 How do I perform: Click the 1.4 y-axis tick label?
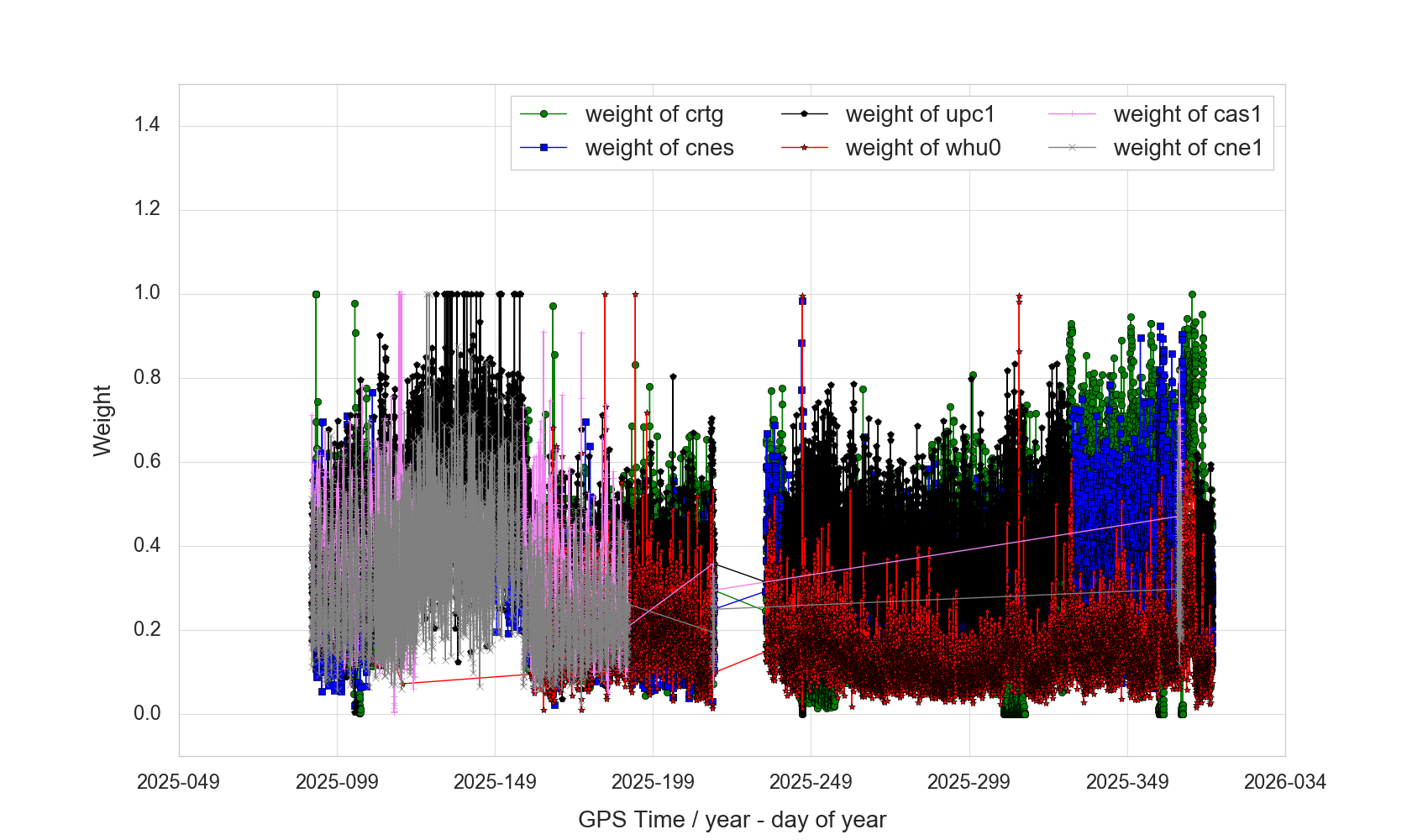(x=147, y=125)
